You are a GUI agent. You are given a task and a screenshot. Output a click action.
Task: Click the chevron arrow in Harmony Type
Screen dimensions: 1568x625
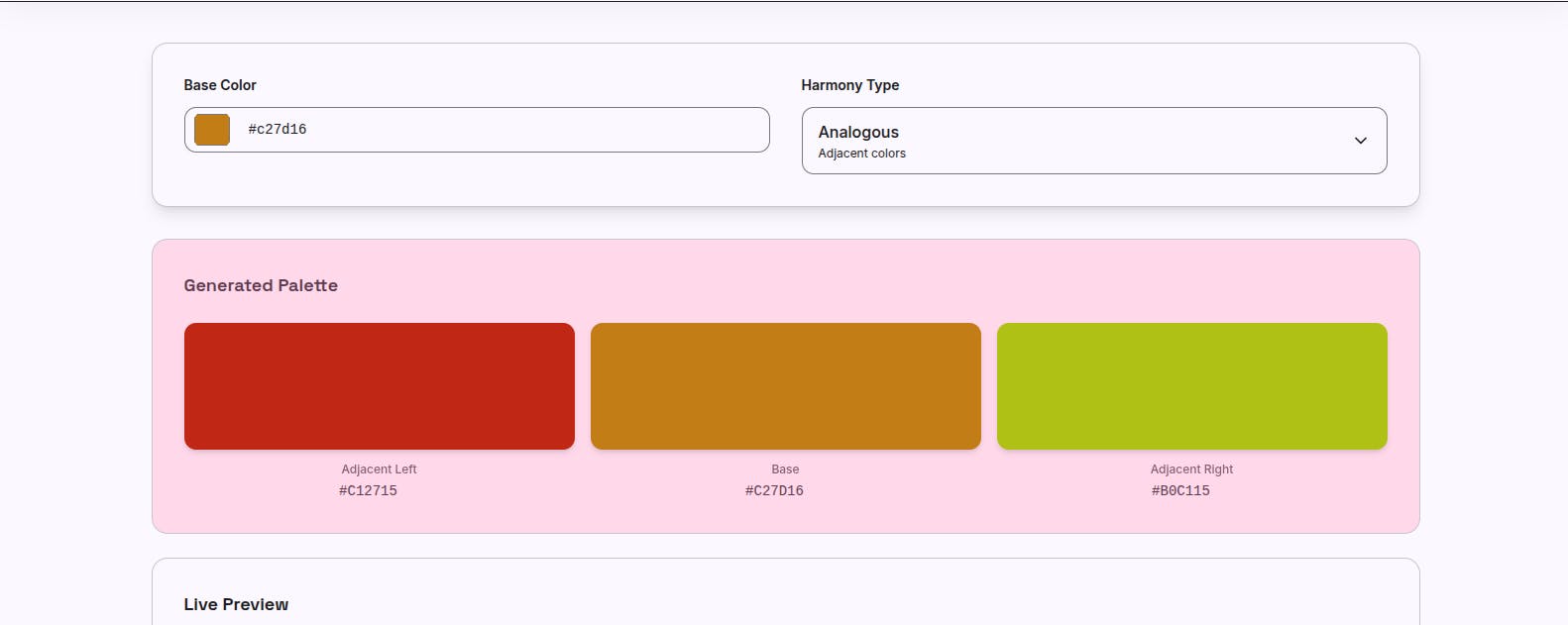click(1360, 141)
